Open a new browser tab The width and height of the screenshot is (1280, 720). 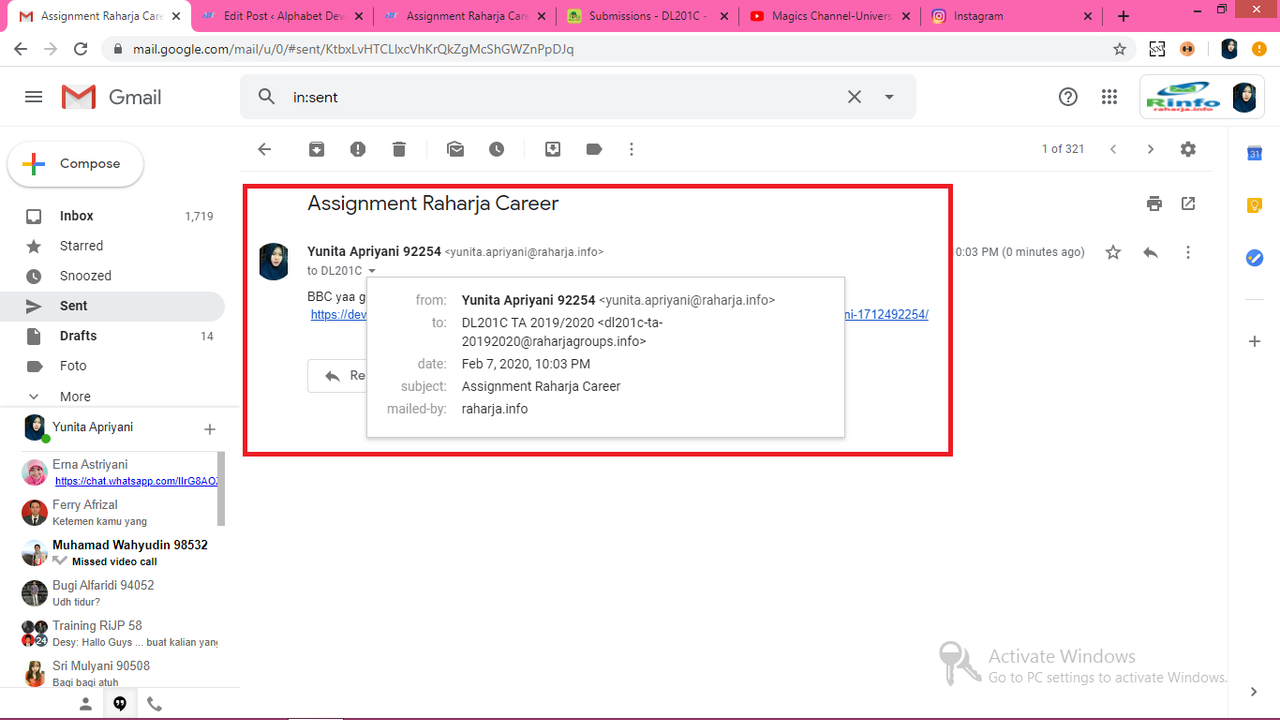click(1123, 16)
